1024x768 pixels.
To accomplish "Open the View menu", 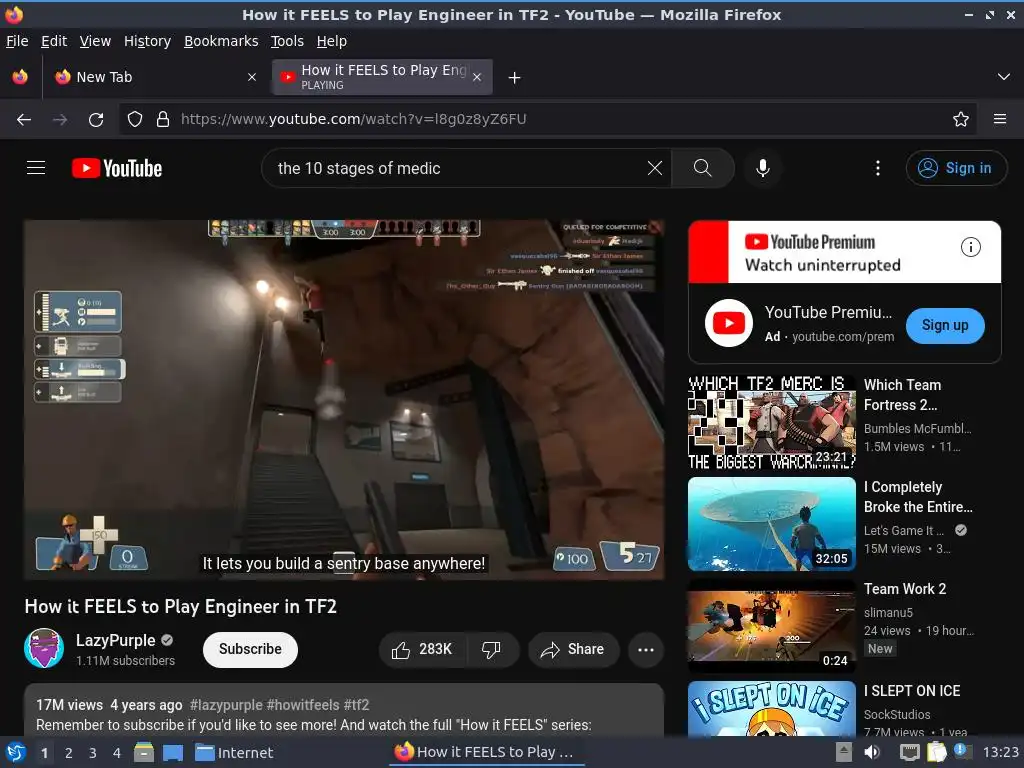I will click(x=95, y=41).
